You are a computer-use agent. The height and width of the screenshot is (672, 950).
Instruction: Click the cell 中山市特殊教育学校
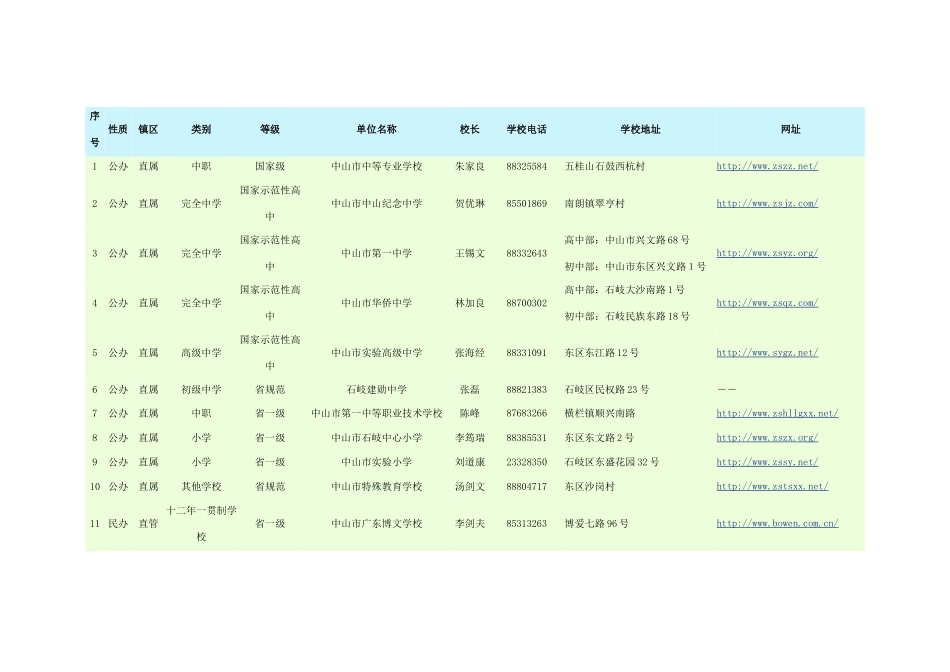376,487
